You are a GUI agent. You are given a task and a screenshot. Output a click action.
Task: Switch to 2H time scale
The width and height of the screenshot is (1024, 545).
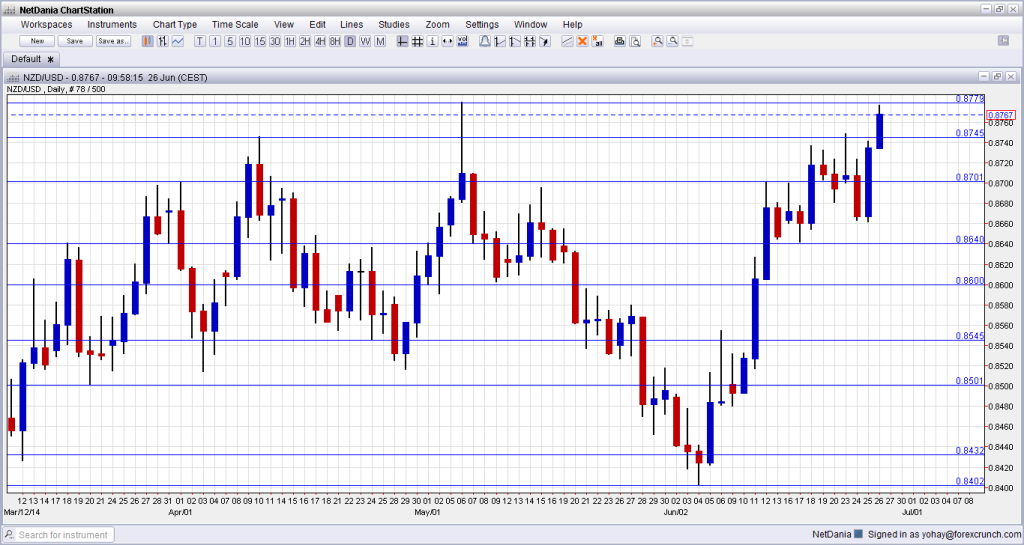[x=305, y=41]
